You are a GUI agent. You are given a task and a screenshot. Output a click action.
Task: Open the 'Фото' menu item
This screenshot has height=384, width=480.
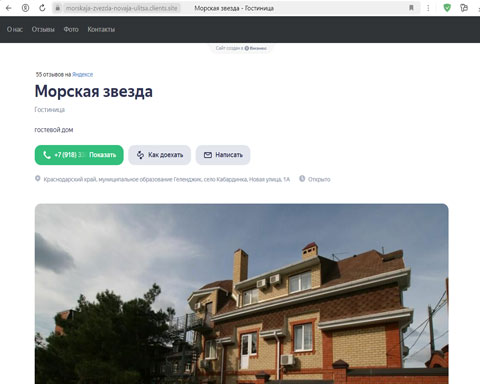(x=71, y=29)
